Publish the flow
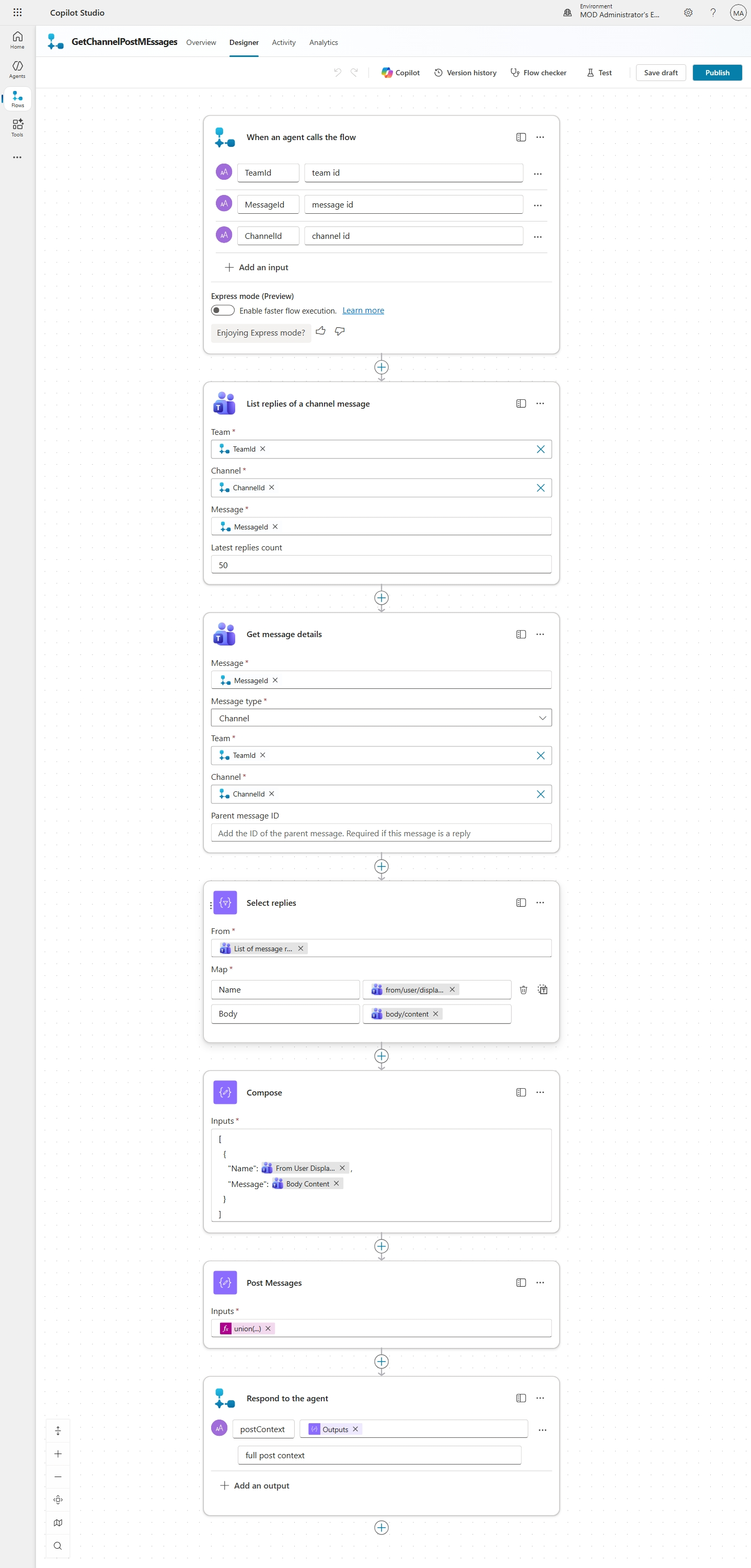This screenshot has width=751, height=1568. point(717,73)
